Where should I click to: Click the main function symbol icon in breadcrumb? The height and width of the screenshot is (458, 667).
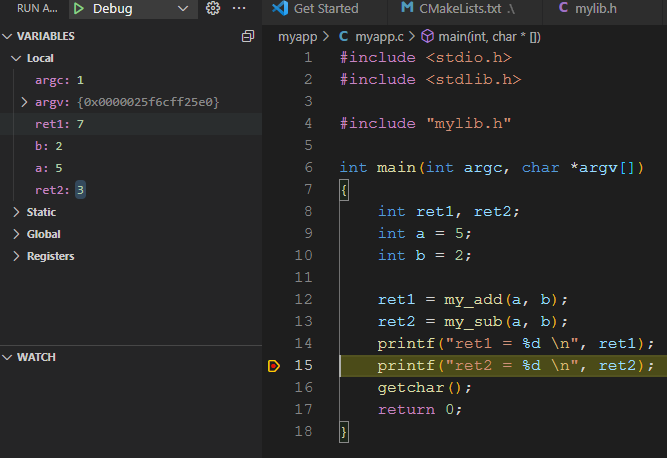(427, 37)
